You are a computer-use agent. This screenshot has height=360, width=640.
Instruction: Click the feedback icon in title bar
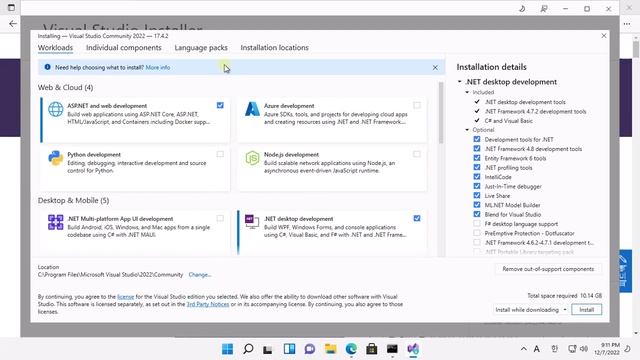[x=544, y=9]
